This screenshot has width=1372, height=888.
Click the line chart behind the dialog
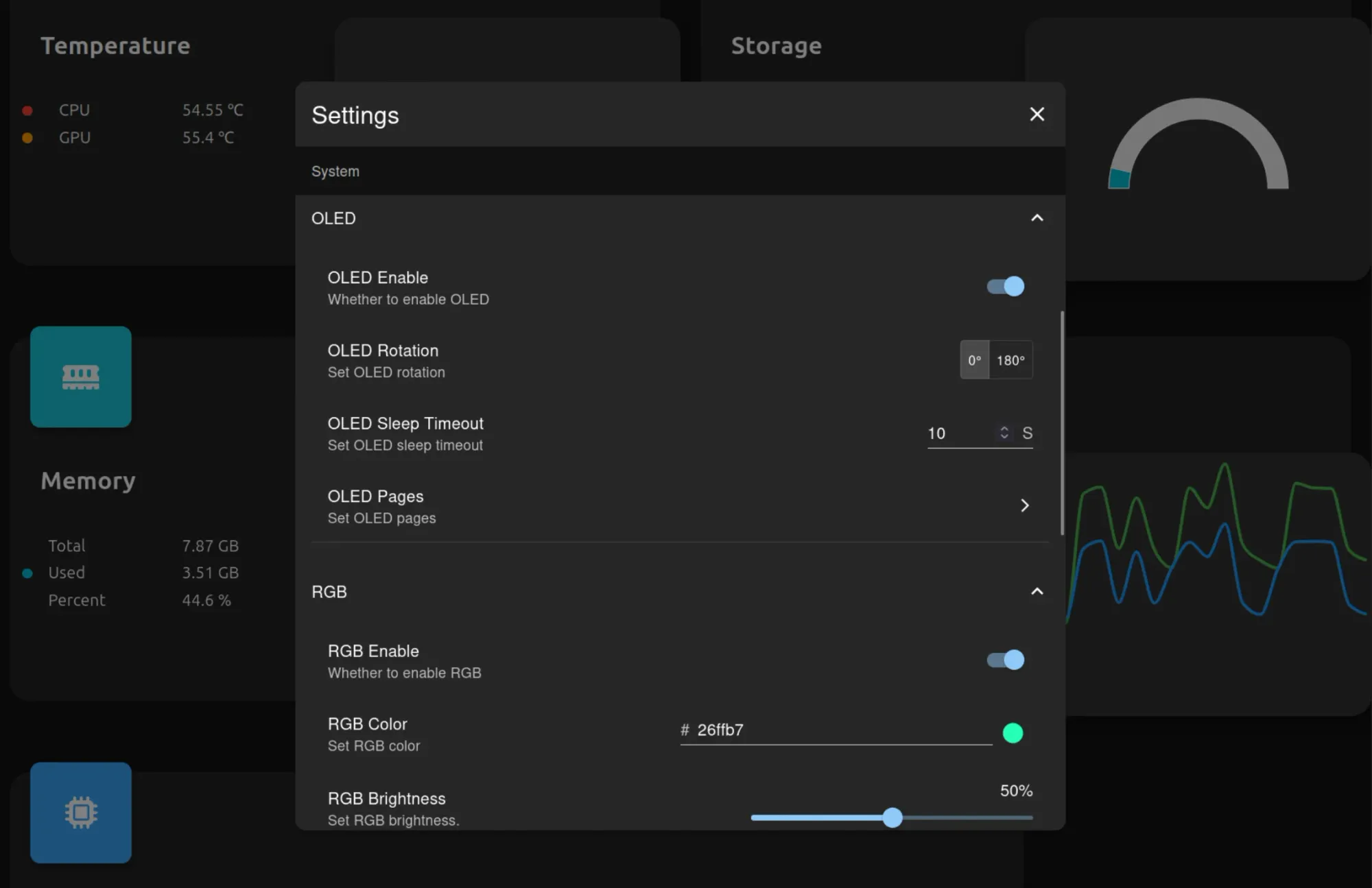(1216, 542)
